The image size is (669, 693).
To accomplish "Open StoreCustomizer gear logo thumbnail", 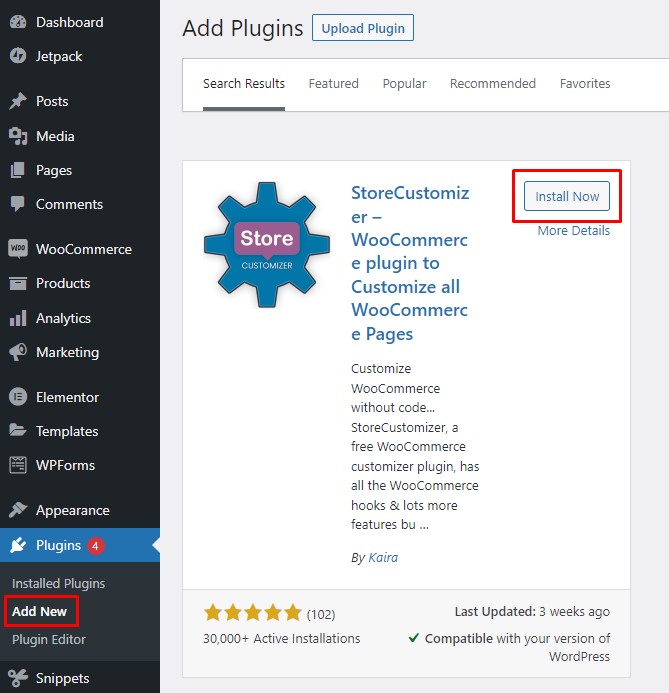I will [x=267, y=245].
